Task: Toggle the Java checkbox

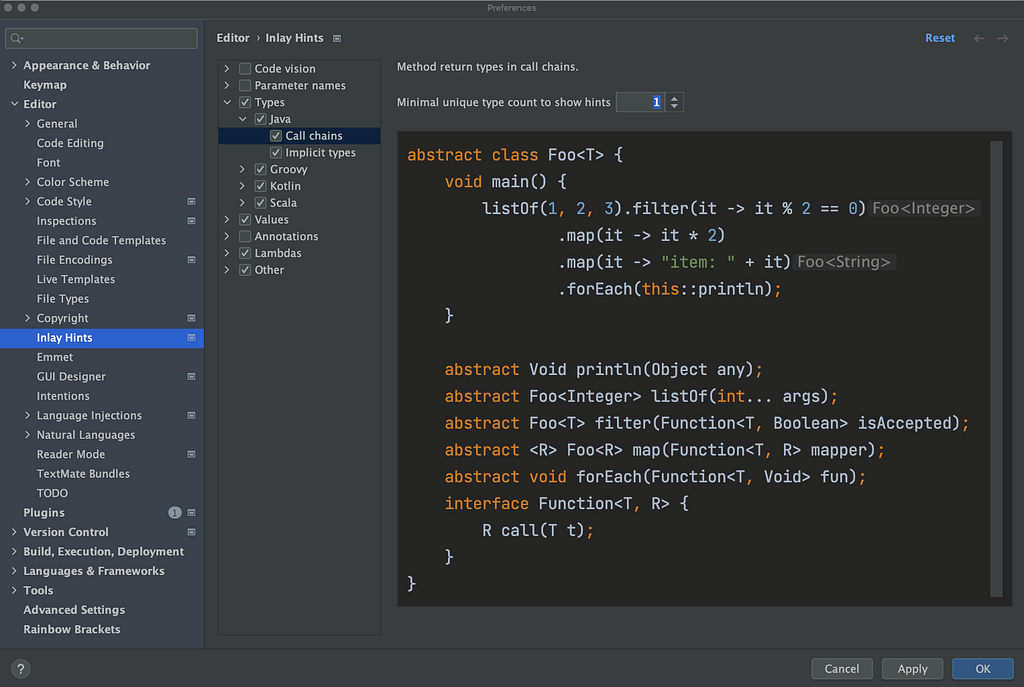Action: click(261, 119)
